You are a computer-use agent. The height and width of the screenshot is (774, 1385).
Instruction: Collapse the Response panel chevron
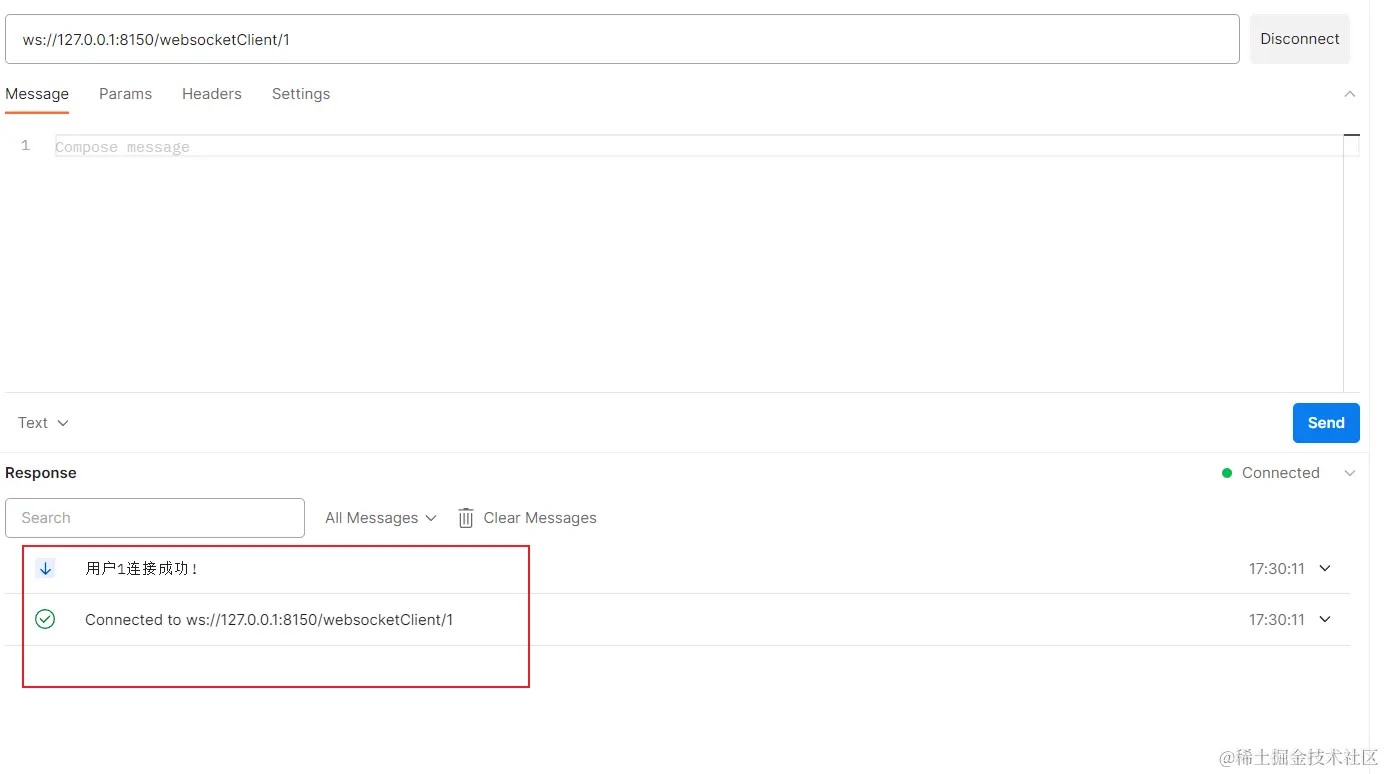[1350, 473]
